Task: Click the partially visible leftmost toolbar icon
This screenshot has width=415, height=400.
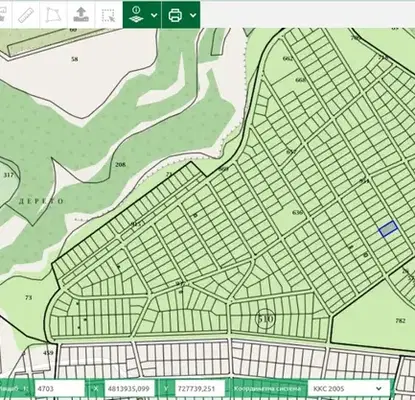Action: tap(3, 15)
